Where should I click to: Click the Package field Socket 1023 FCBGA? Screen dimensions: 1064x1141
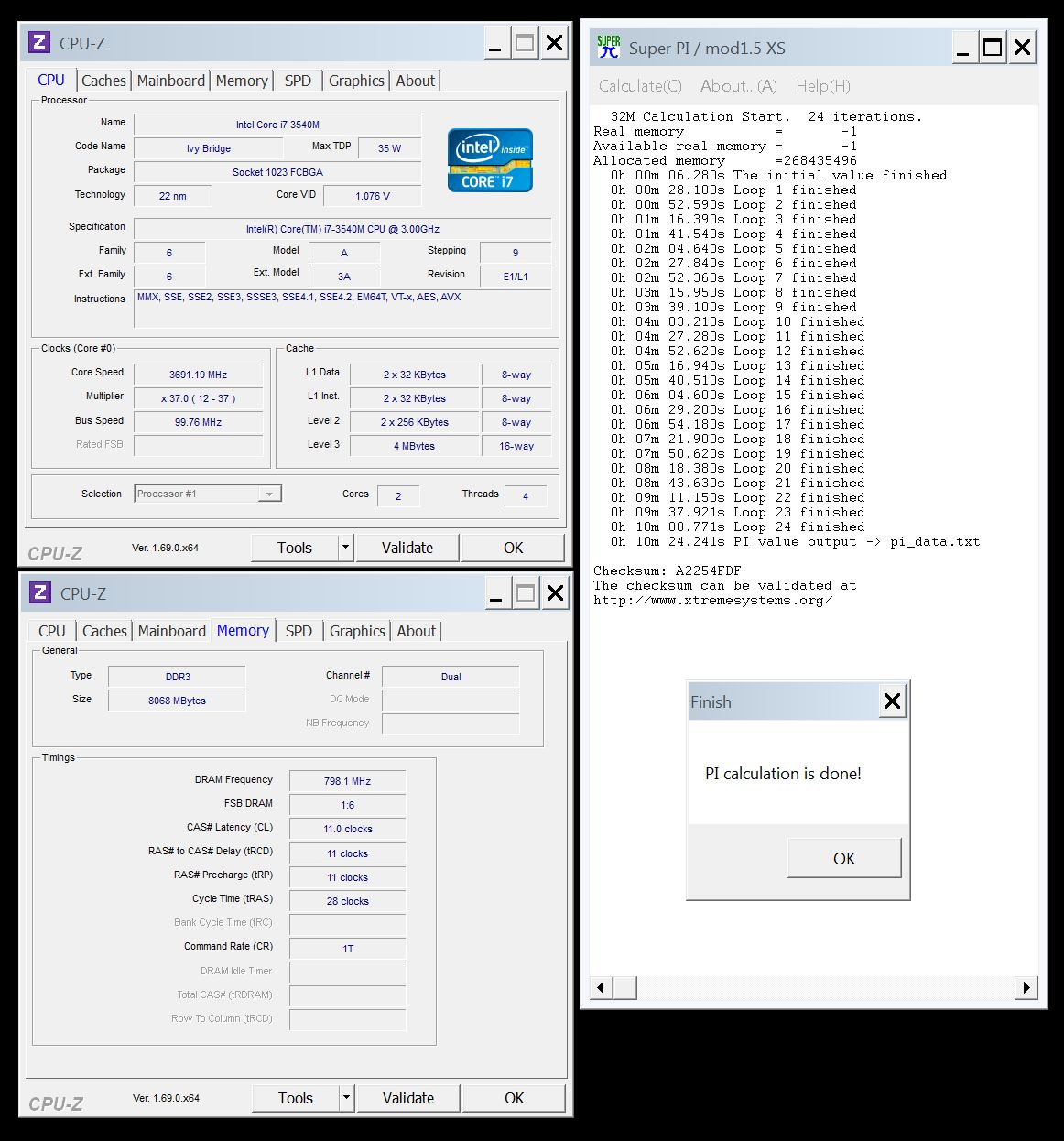(277, 172)
